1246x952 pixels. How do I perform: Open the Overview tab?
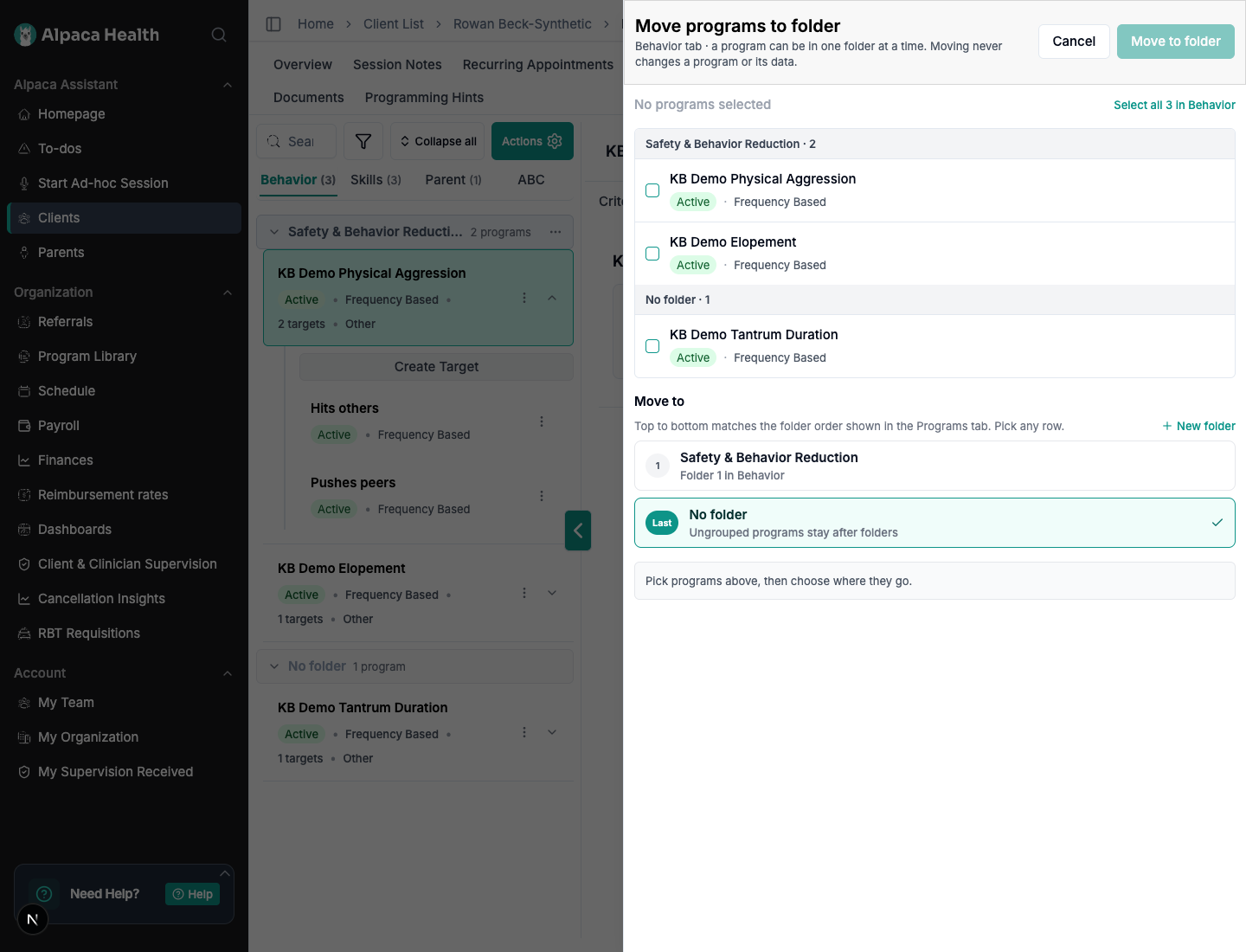(303, 65)
